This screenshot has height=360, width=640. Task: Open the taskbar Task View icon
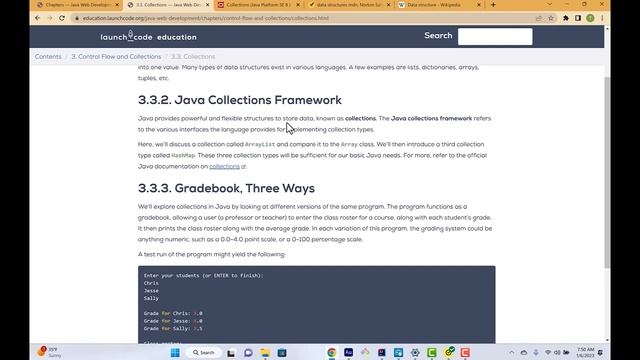point(231,353)
